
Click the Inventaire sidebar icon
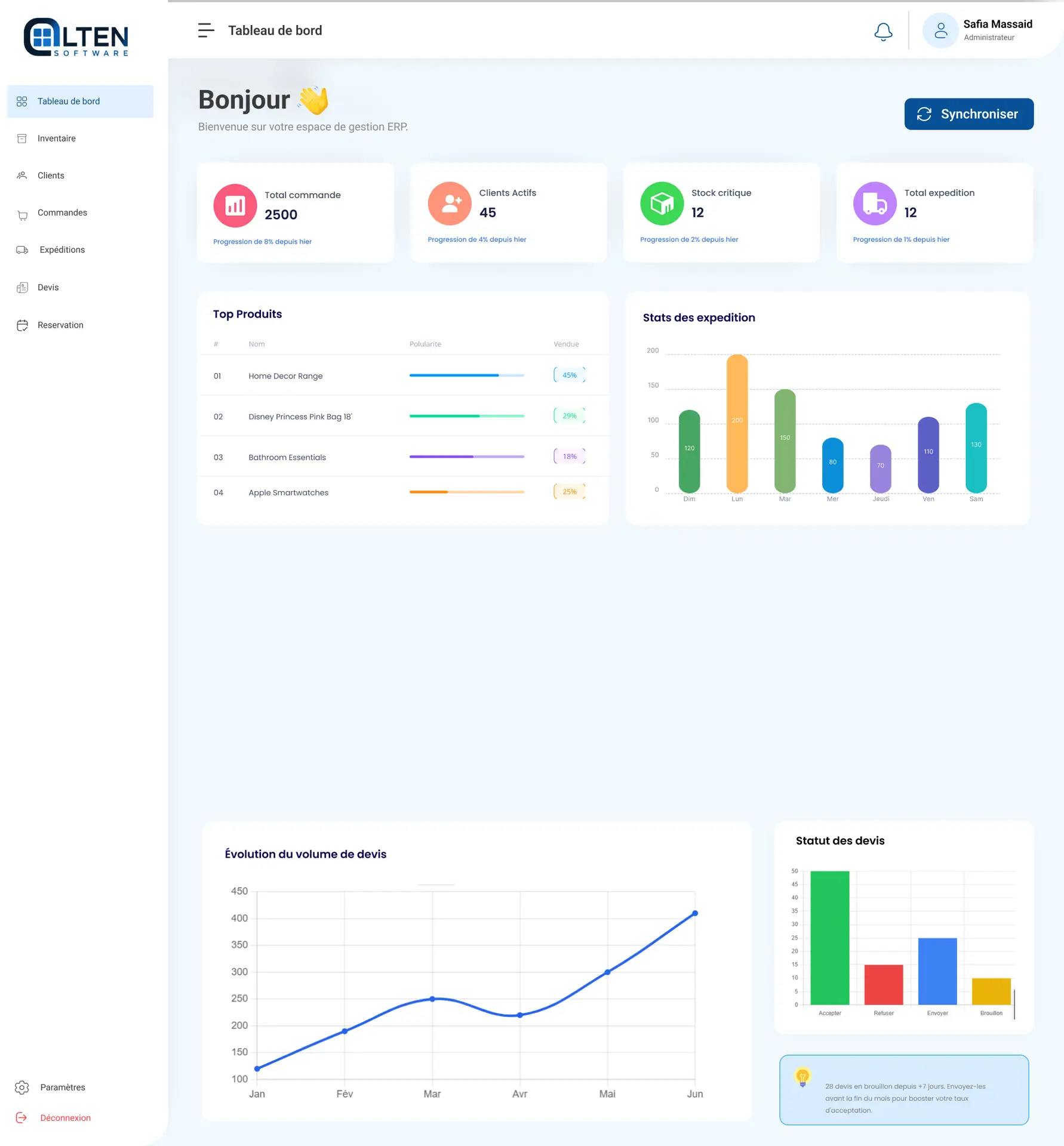22,138
